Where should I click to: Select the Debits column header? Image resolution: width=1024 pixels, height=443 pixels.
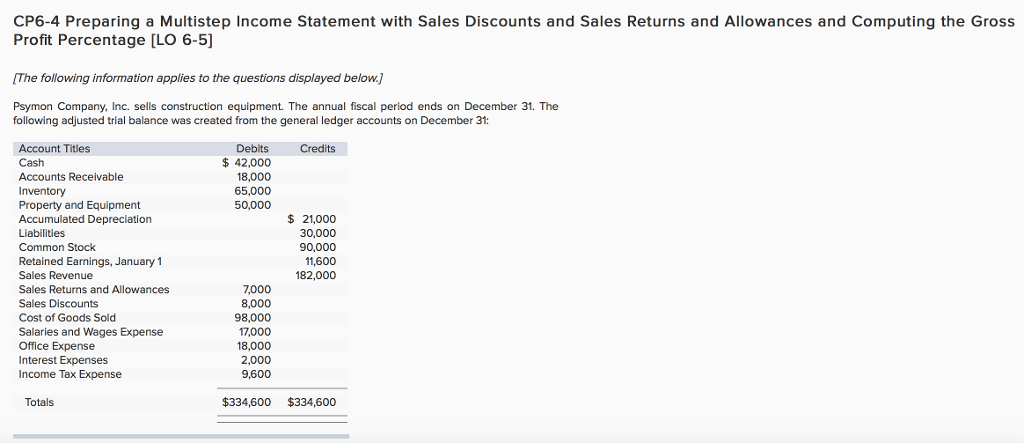pyautogui.click(x=252, y=149)
